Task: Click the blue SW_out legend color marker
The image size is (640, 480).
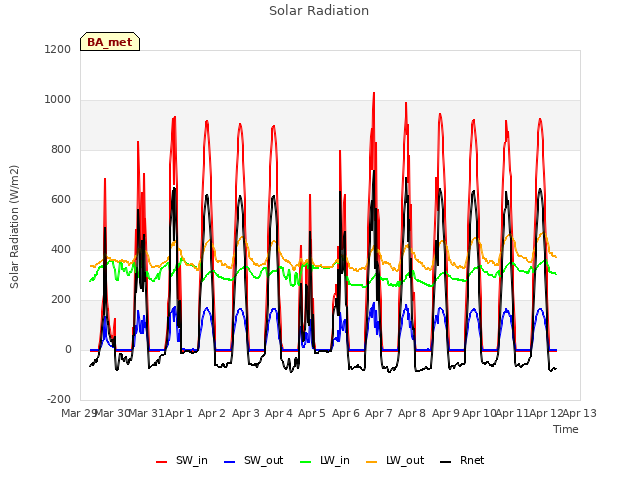Action: (230, 462)
